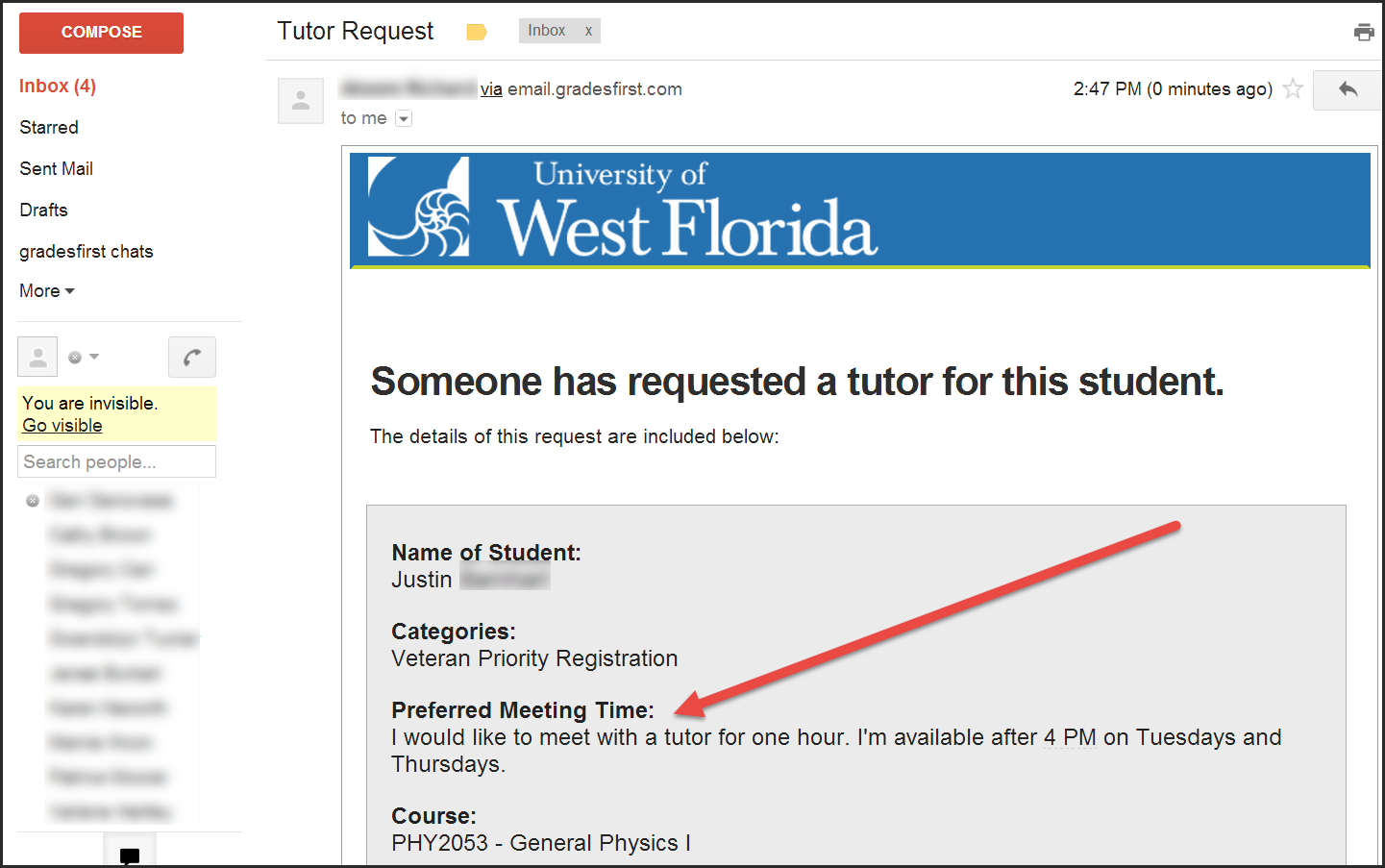Open the reply arrow for this email
1385x868 pixels.
click(1348, 88)
